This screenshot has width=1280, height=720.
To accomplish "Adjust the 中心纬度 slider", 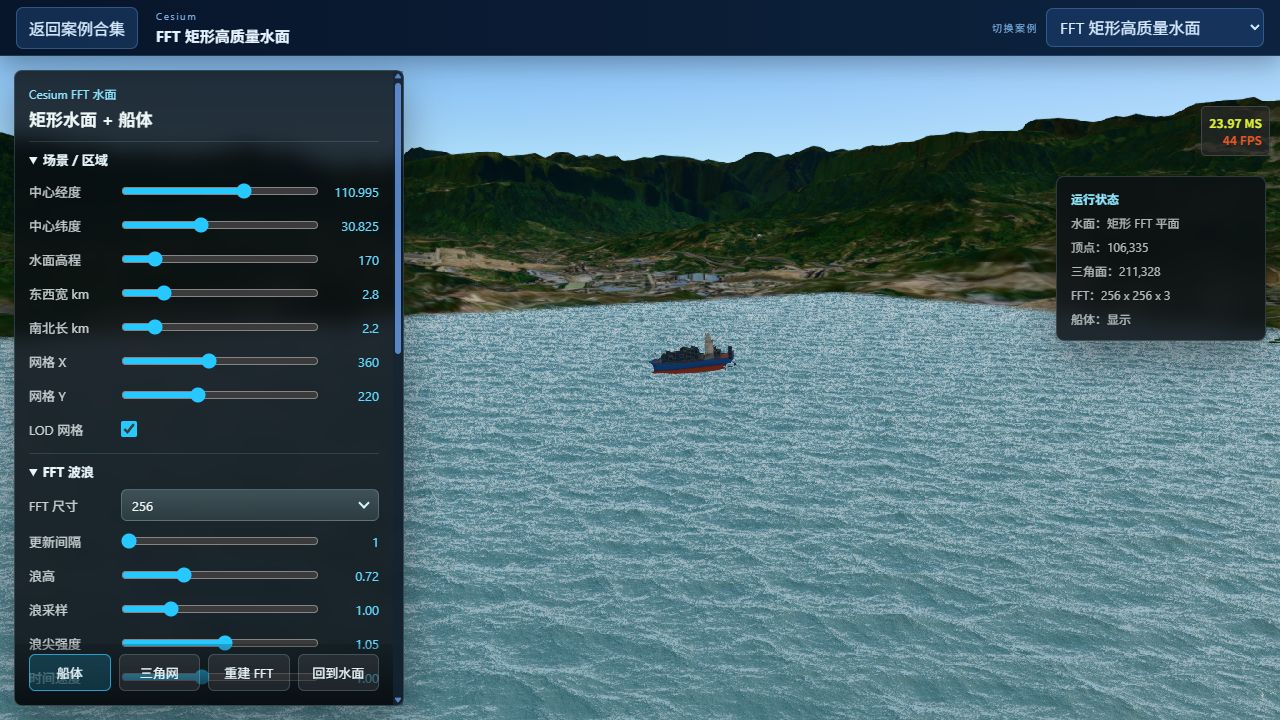I will point(220,225).
